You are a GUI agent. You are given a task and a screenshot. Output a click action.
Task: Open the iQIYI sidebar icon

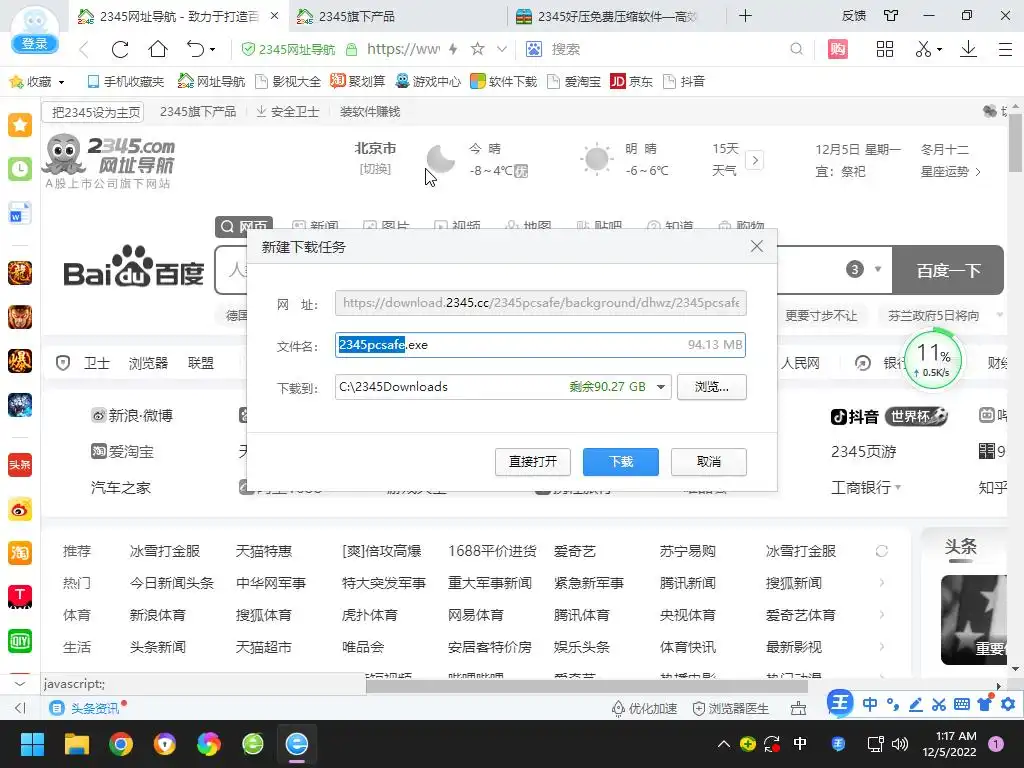20,641
